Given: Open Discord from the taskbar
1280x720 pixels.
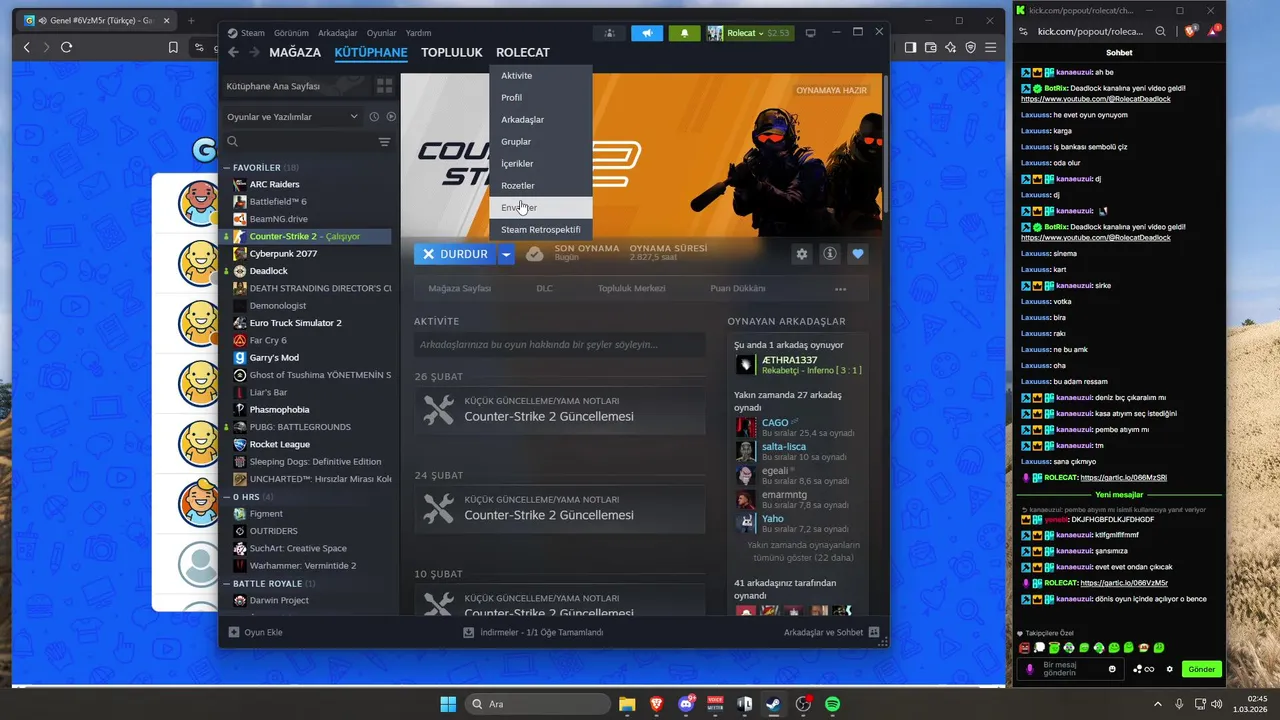Looking at the screenshot, I should pyautogui.click(x=686, y=704).
